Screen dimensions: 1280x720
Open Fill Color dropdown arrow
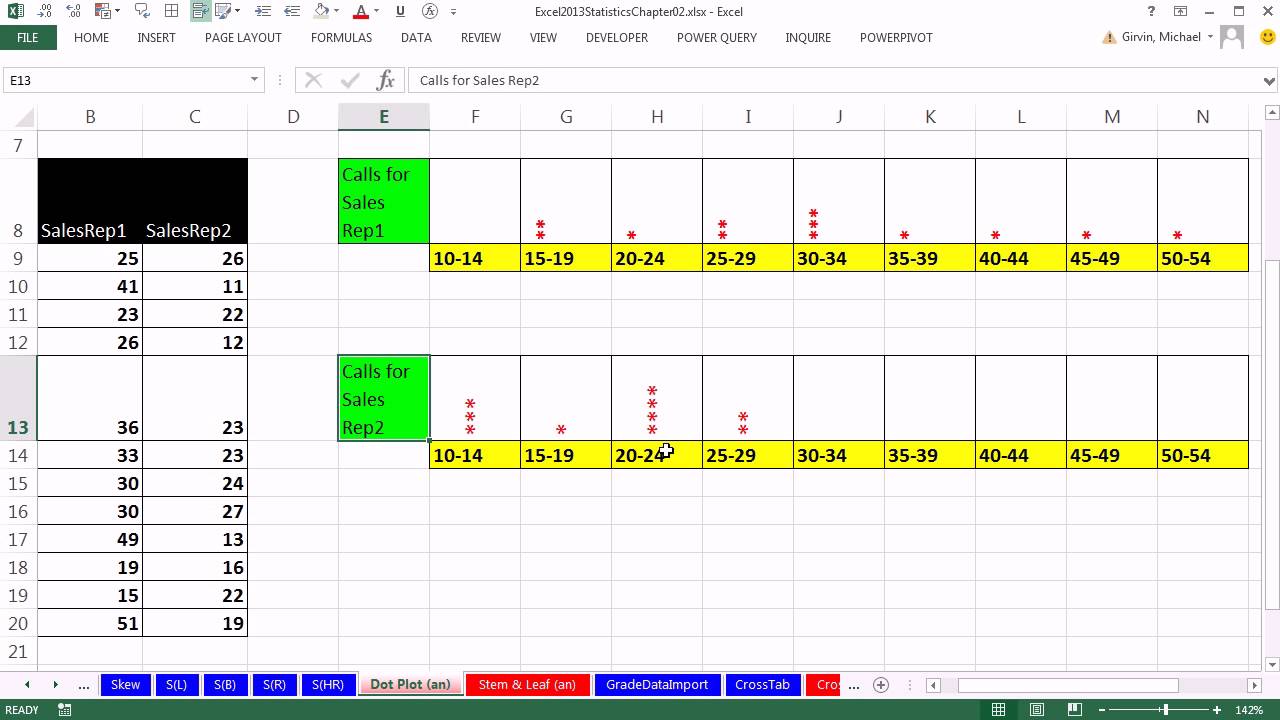coord(338,12)
